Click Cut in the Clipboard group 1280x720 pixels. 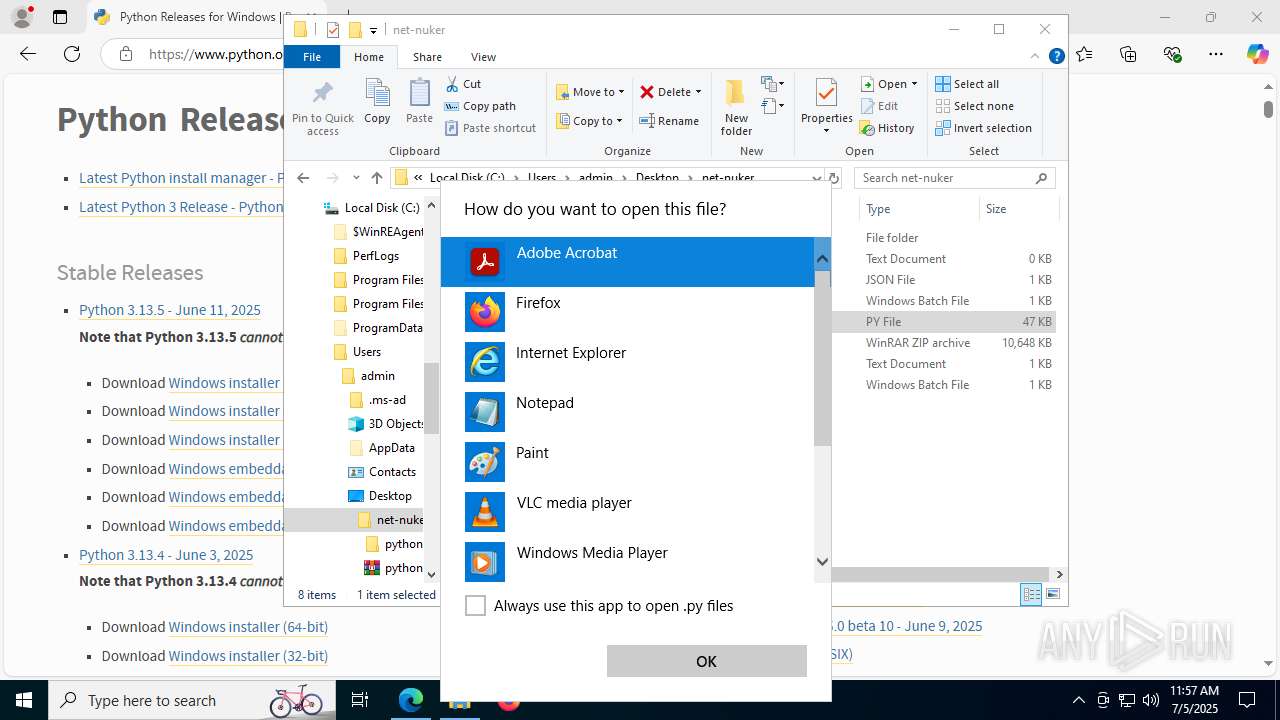point(463,84)
